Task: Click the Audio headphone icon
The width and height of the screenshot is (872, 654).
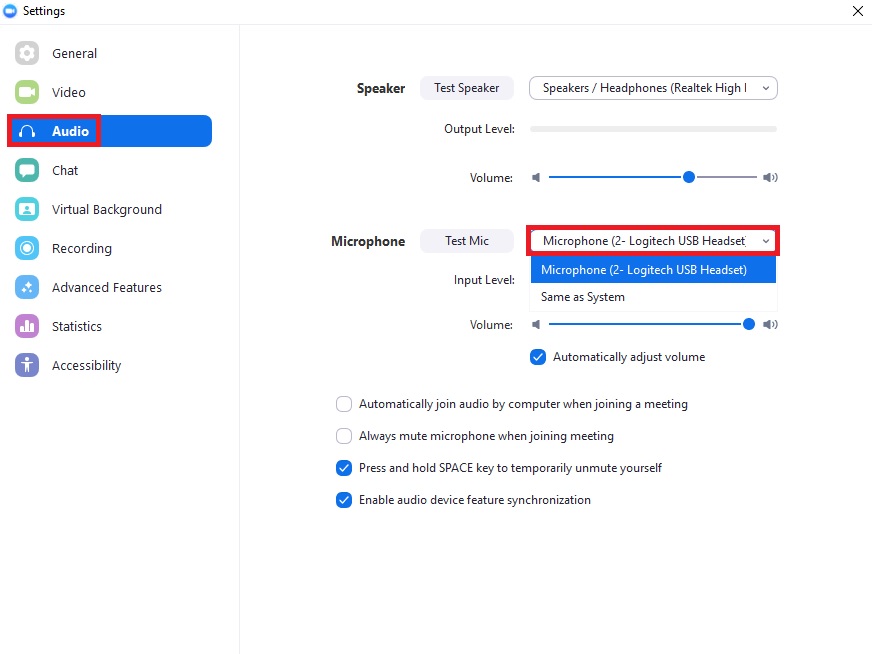Action: pyautogui.click(x=26, y=131)
